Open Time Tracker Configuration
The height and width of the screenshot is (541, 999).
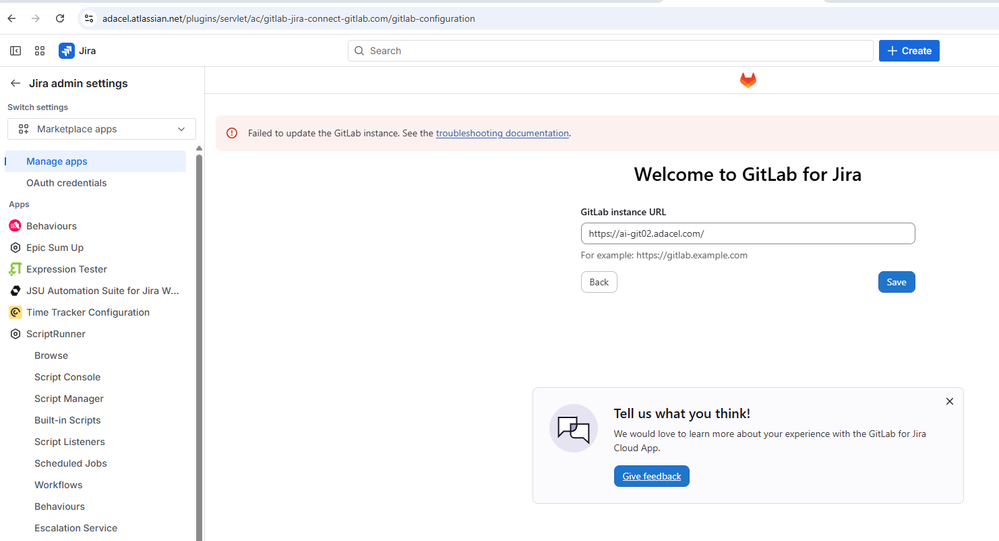88,312
